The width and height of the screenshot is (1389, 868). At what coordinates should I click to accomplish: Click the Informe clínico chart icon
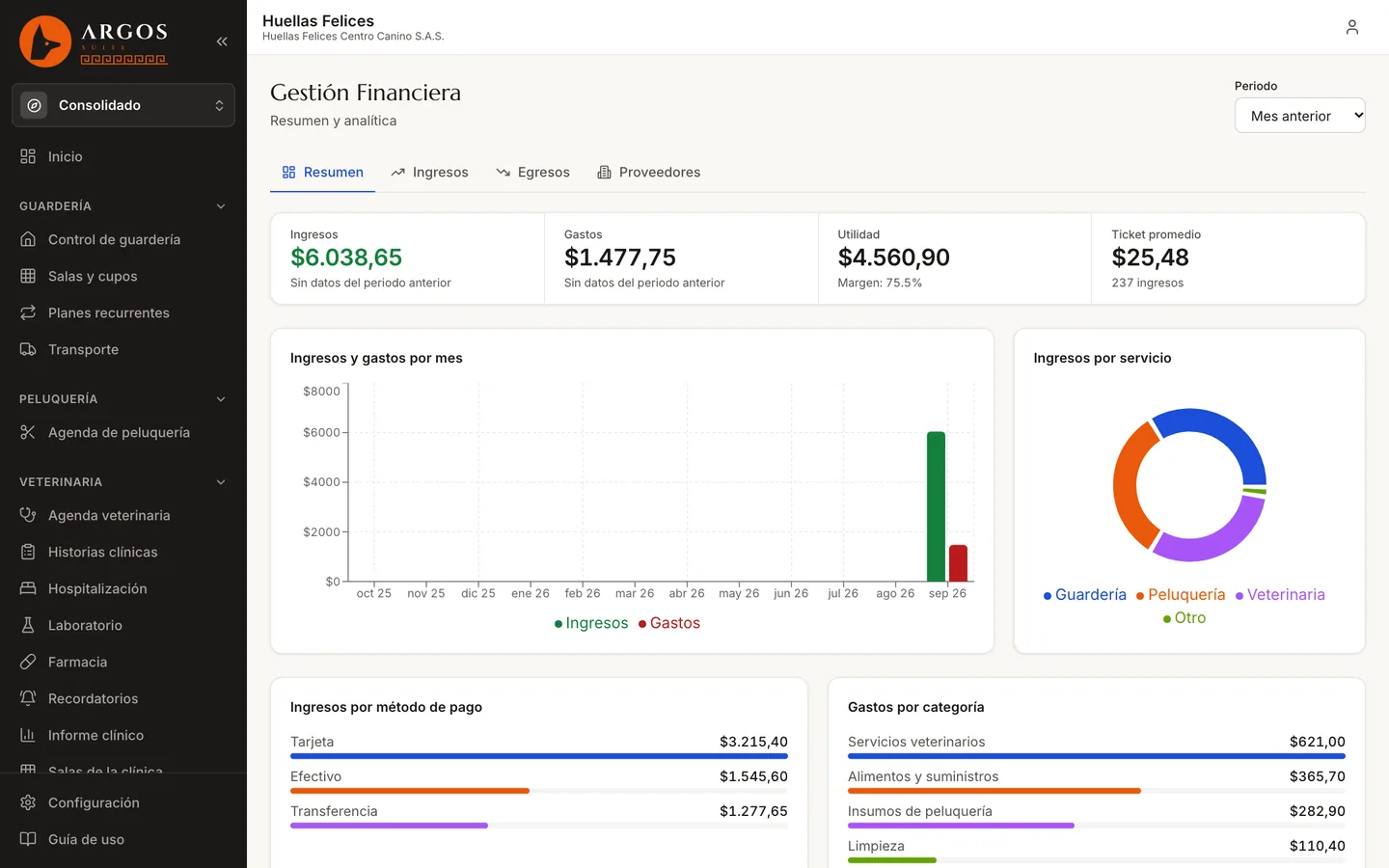click(x=28, y=735)
